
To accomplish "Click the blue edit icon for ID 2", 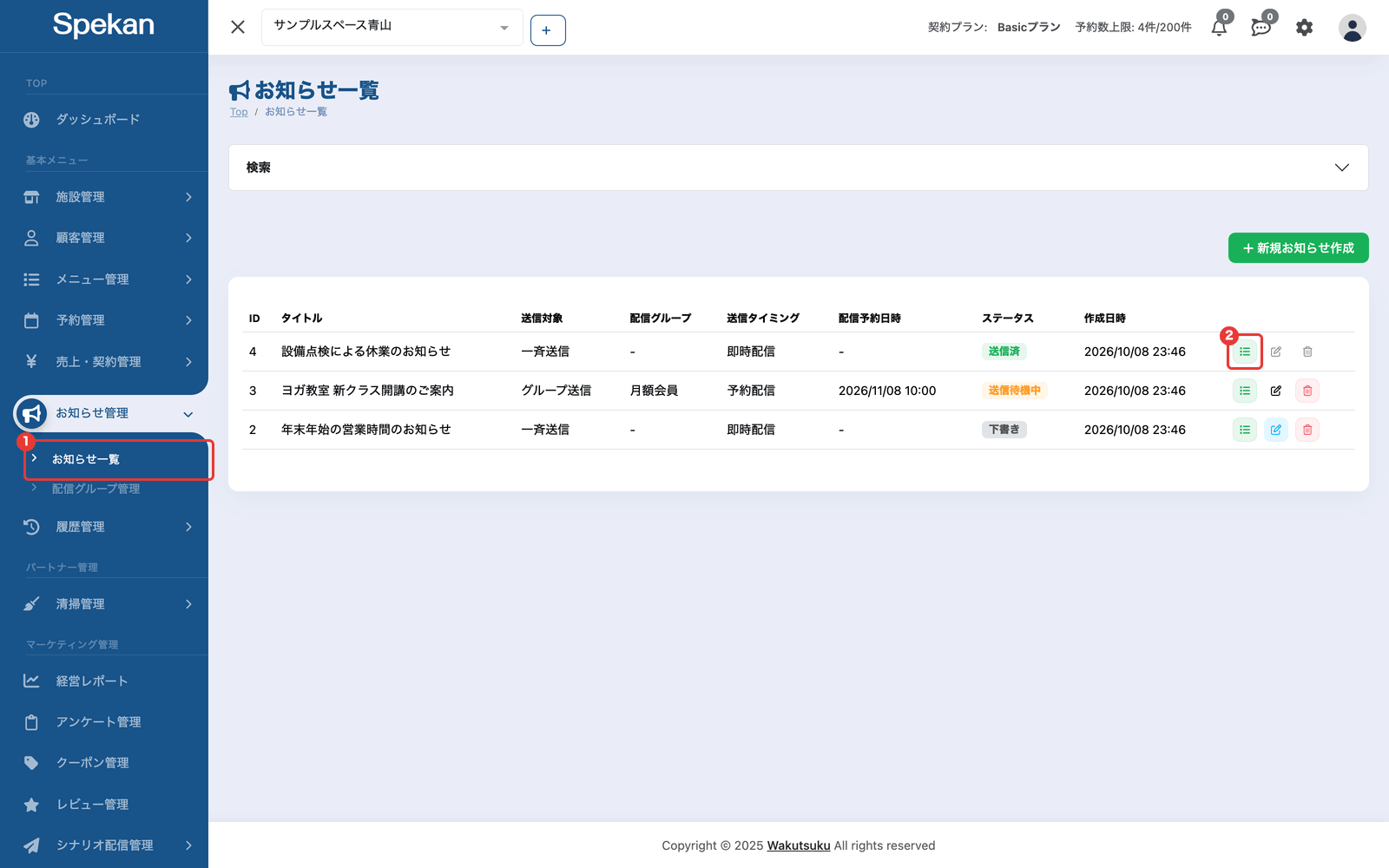I will pyautogui.click(x=1276, y=430).
